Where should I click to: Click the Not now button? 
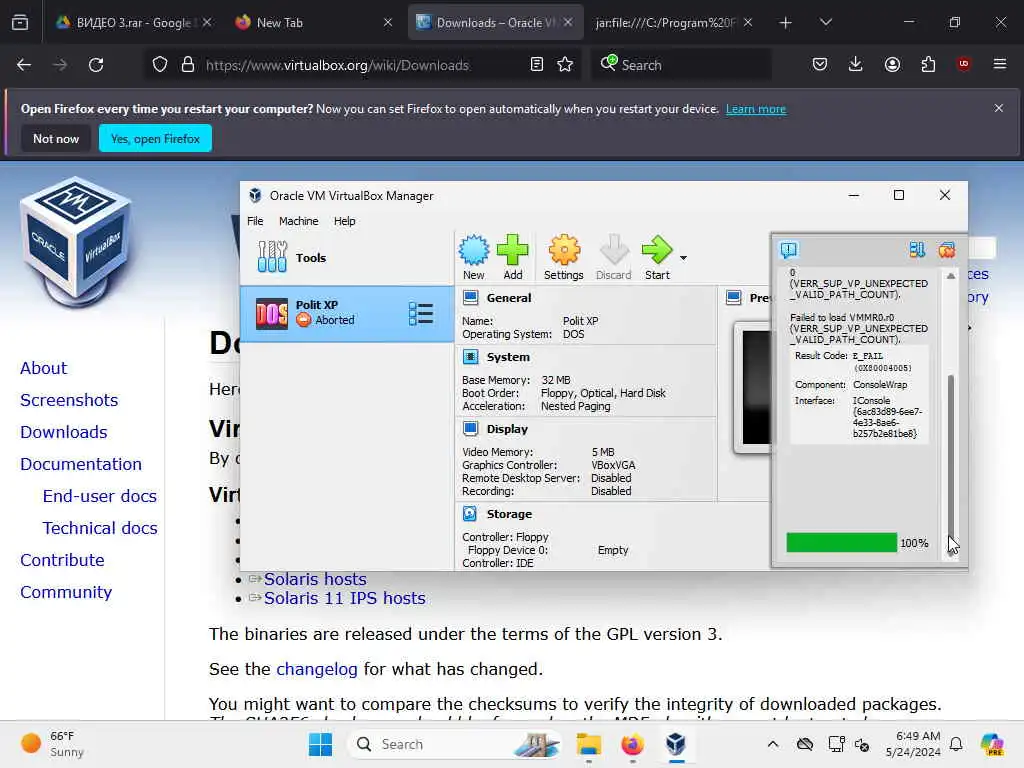click(x=56, y=138)
